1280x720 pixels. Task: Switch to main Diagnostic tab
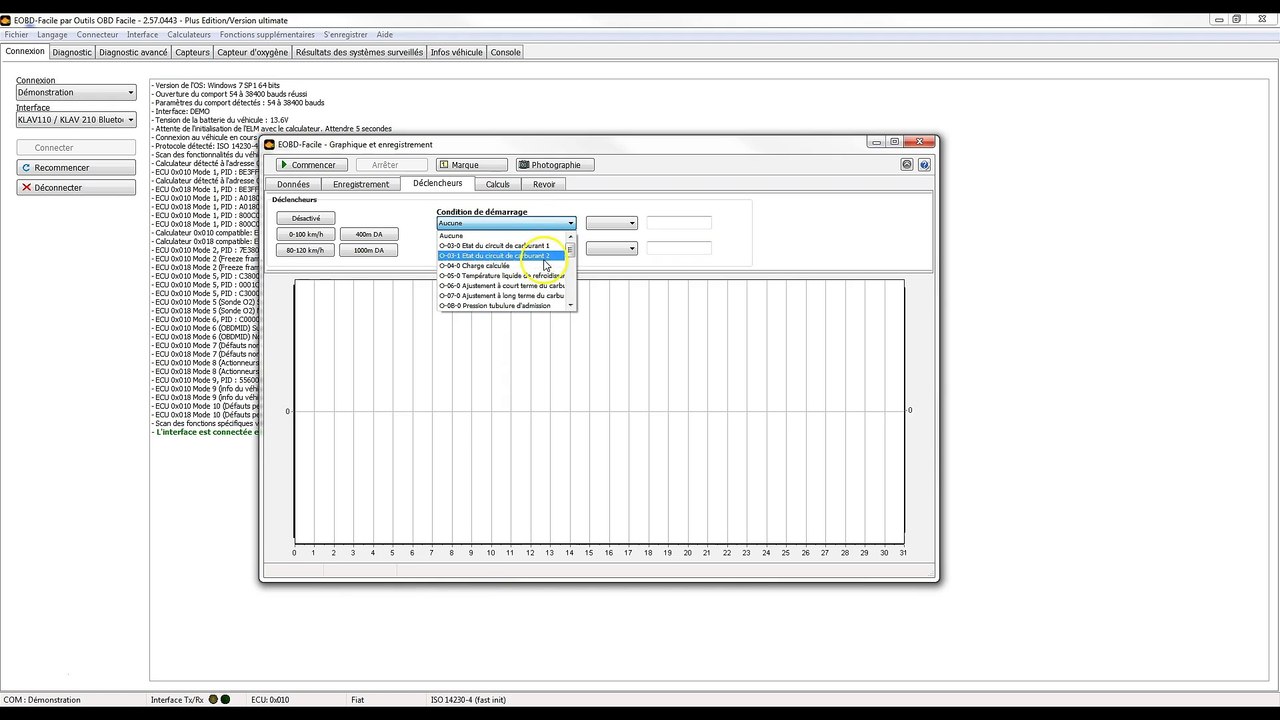pyautogui.click(x=72, y=52)
